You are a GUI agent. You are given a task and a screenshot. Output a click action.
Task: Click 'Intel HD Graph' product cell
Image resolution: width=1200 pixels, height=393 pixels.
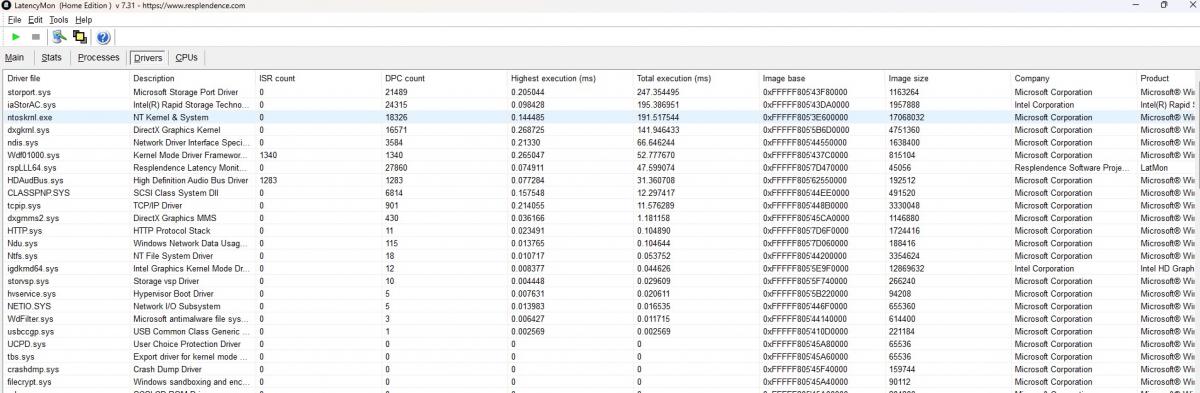1168,269
